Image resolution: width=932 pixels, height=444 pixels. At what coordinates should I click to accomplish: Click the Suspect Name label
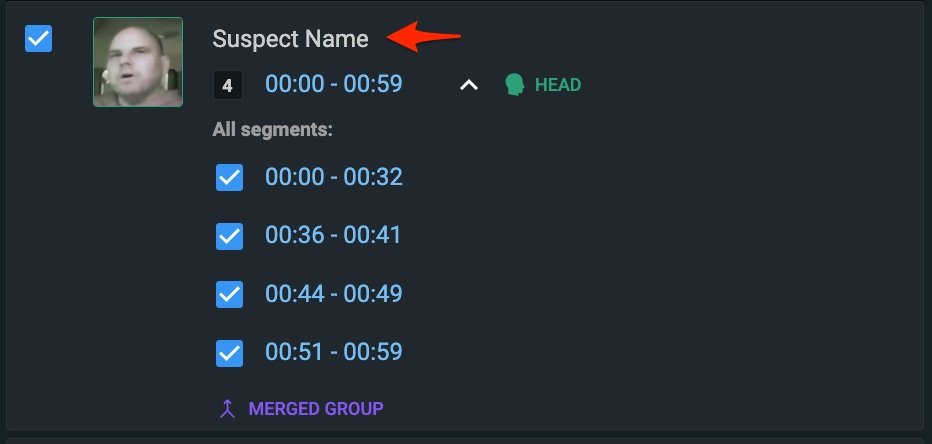point(291,39)
